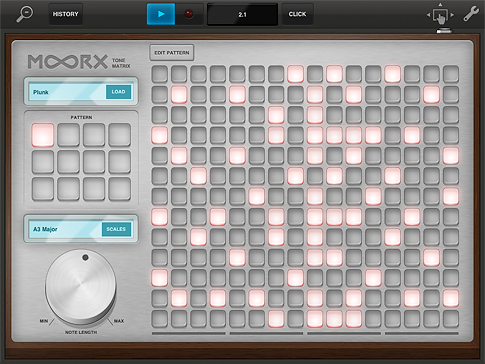Image resolution: width=485 pixels, height=364 pixels.
Task: Click the red record button
Action: 189,14
